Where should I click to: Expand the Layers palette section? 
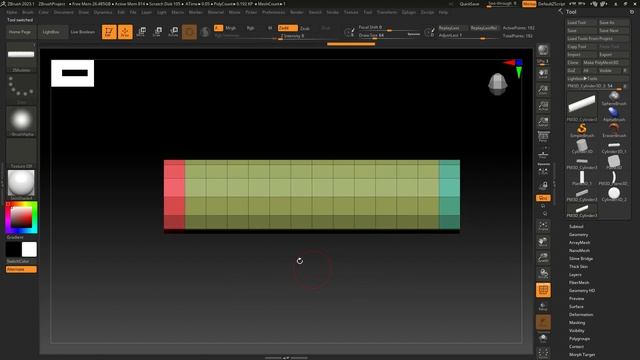[x=575, y=275]
